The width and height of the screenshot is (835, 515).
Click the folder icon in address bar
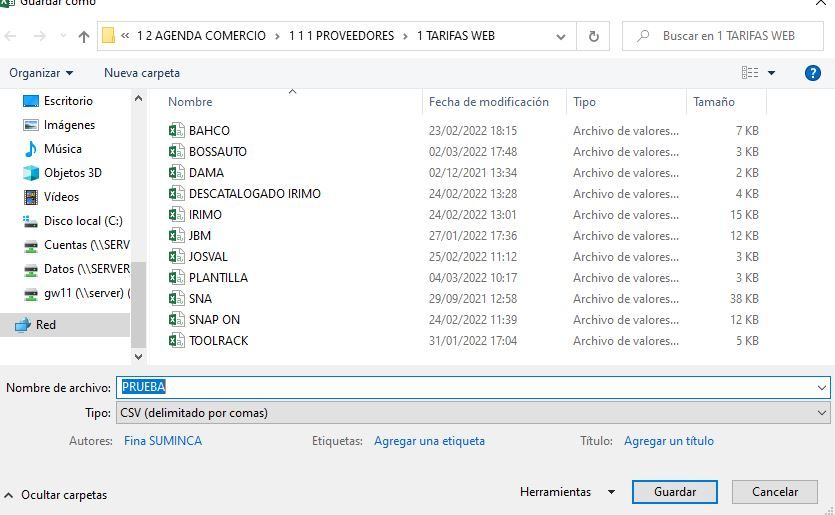pos(109,36)
